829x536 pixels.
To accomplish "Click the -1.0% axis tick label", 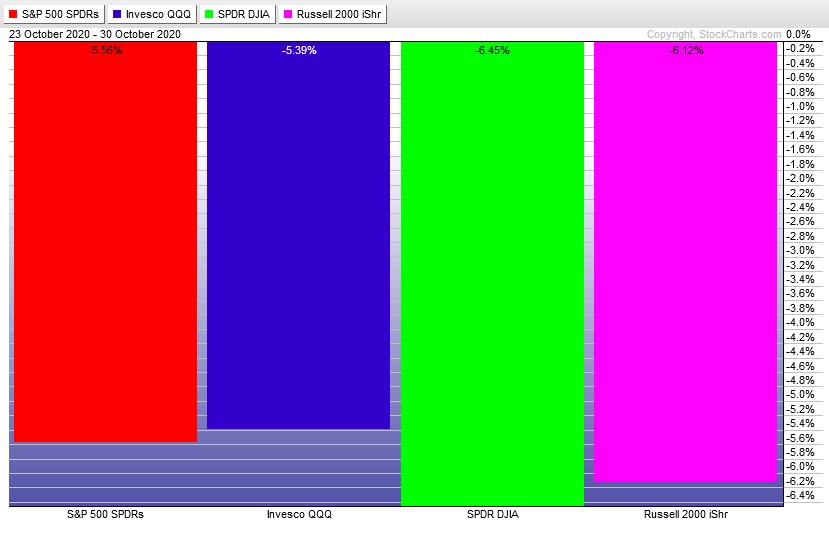I will click(x=800, y=106).
